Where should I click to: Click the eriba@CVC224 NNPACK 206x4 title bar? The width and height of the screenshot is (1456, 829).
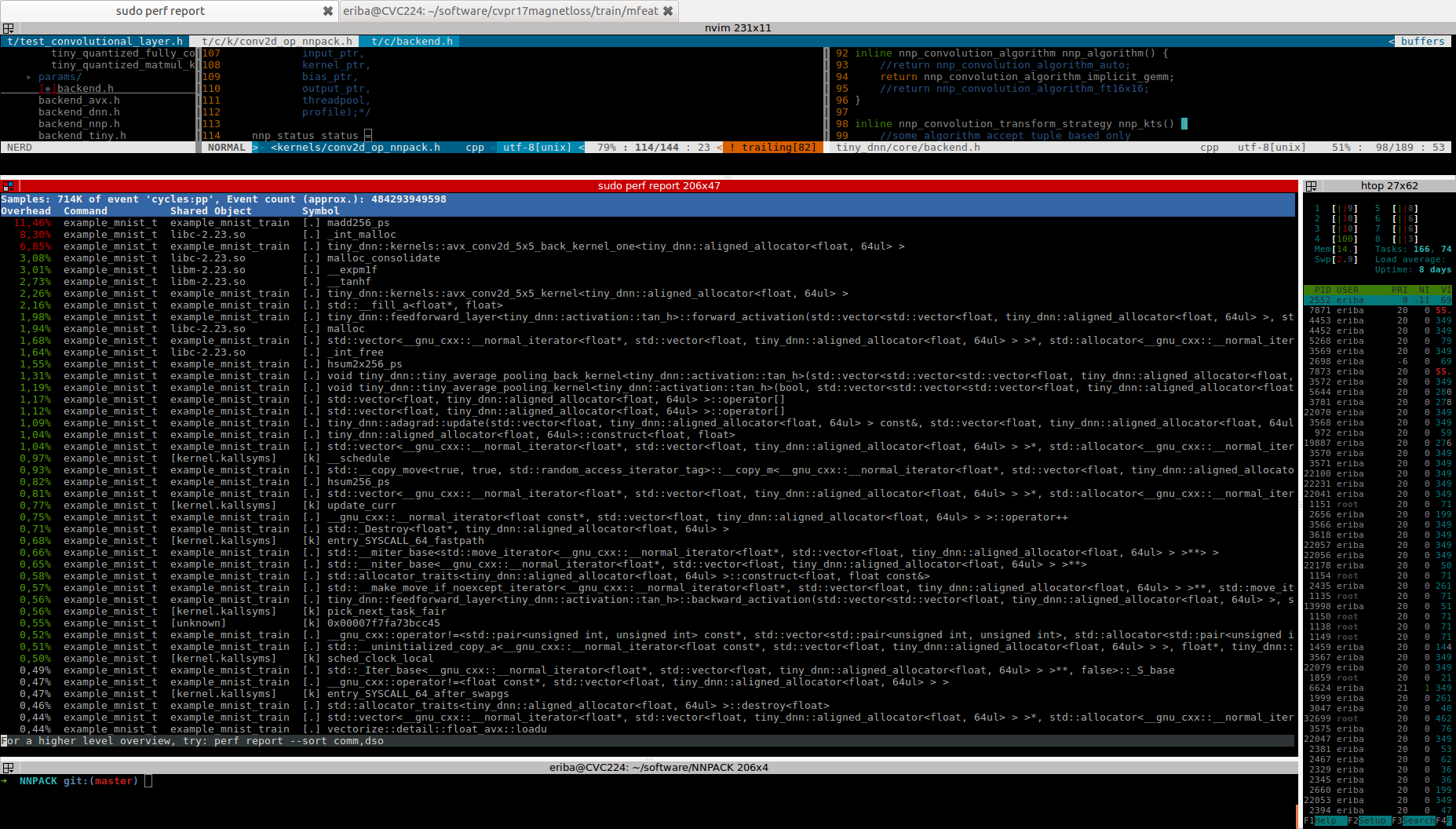[x=659, y=768]
